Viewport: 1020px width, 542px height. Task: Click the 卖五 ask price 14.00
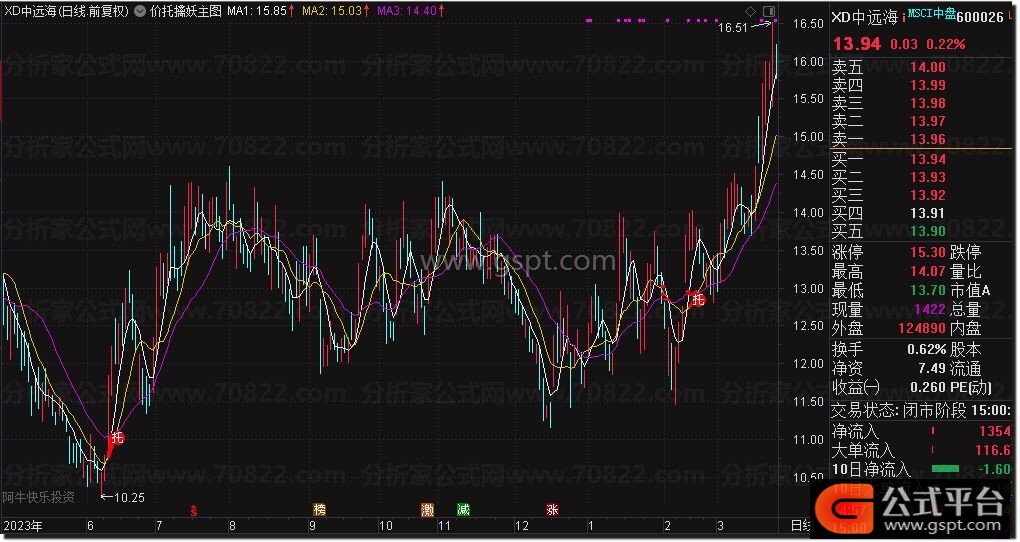click(928, 67)
